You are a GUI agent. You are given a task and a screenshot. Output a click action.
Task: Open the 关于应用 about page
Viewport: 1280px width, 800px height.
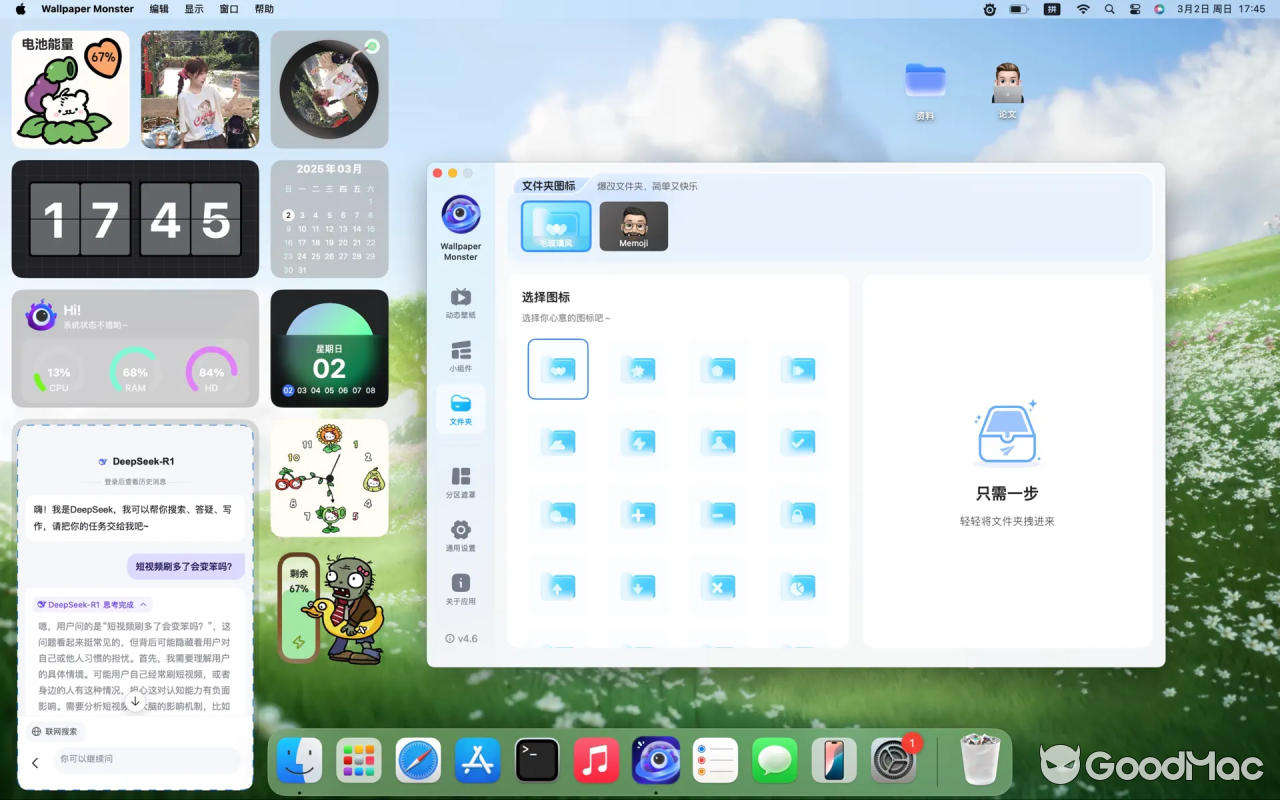tap(460, 589)
